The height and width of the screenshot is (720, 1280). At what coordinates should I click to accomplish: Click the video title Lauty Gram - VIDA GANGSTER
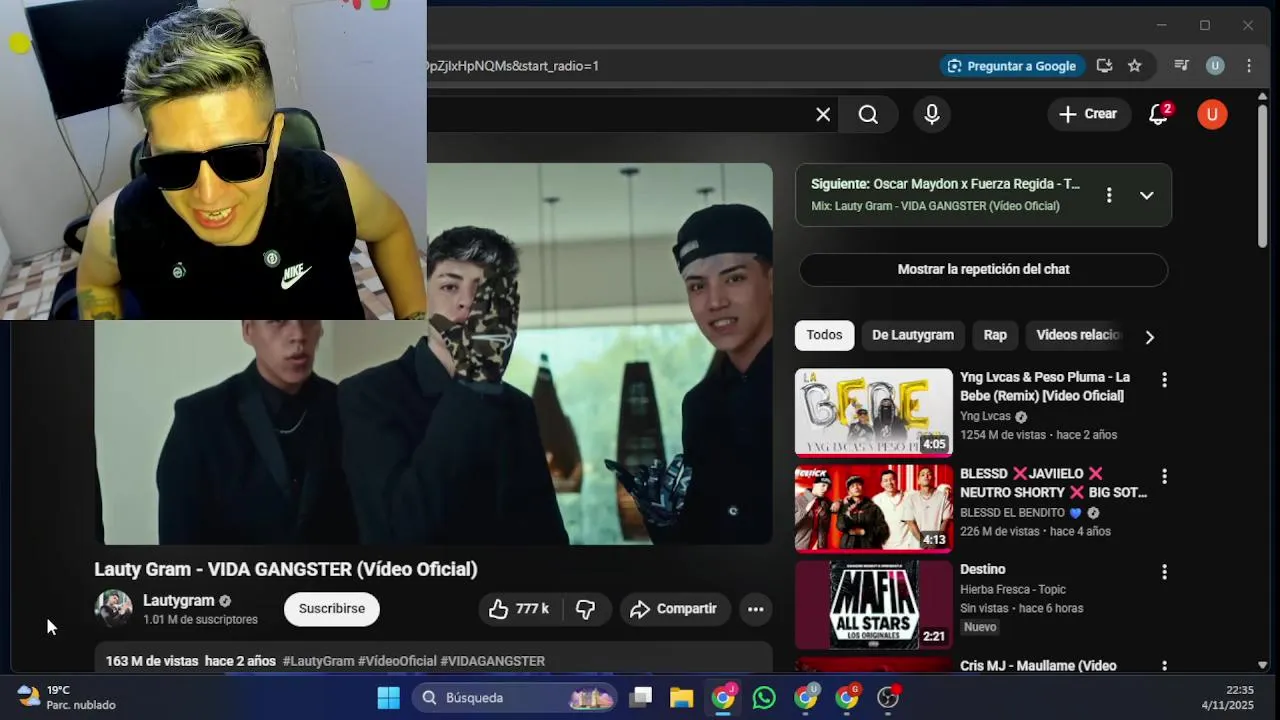[286, 569]
